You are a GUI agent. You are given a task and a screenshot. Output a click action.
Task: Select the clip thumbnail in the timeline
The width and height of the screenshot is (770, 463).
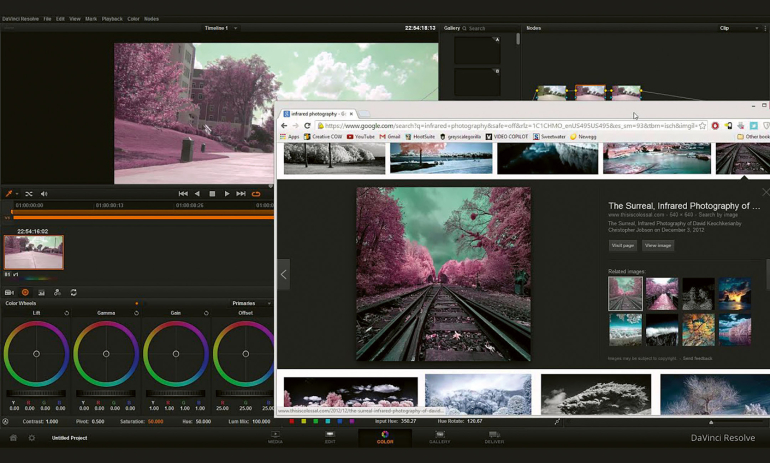click(x=34, y=252)
